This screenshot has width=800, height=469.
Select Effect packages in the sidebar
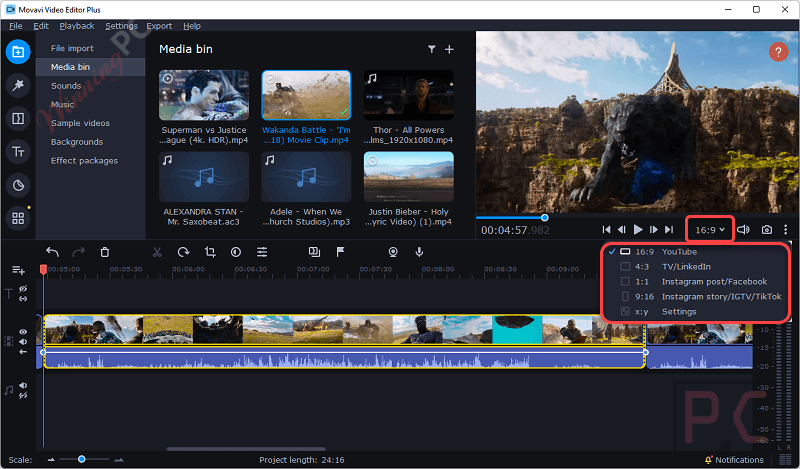[84, 161]
